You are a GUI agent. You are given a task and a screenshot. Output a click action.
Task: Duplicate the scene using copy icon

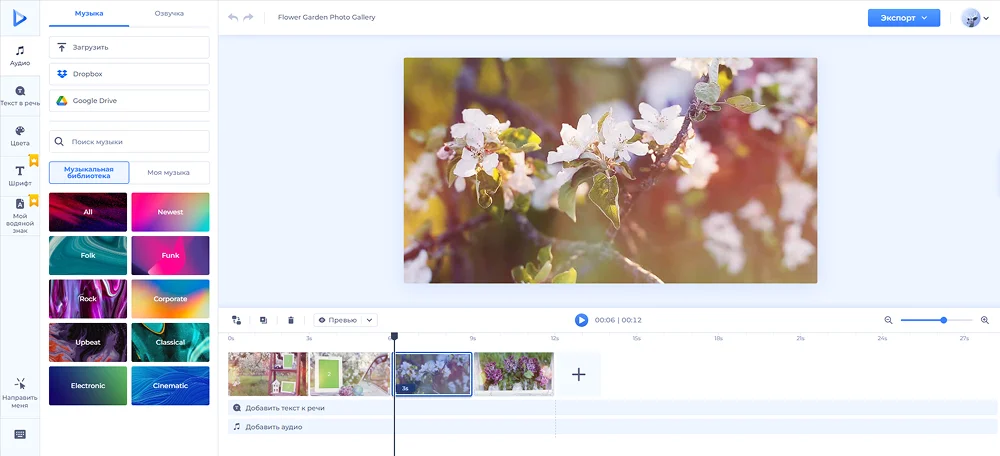point(263,320)
